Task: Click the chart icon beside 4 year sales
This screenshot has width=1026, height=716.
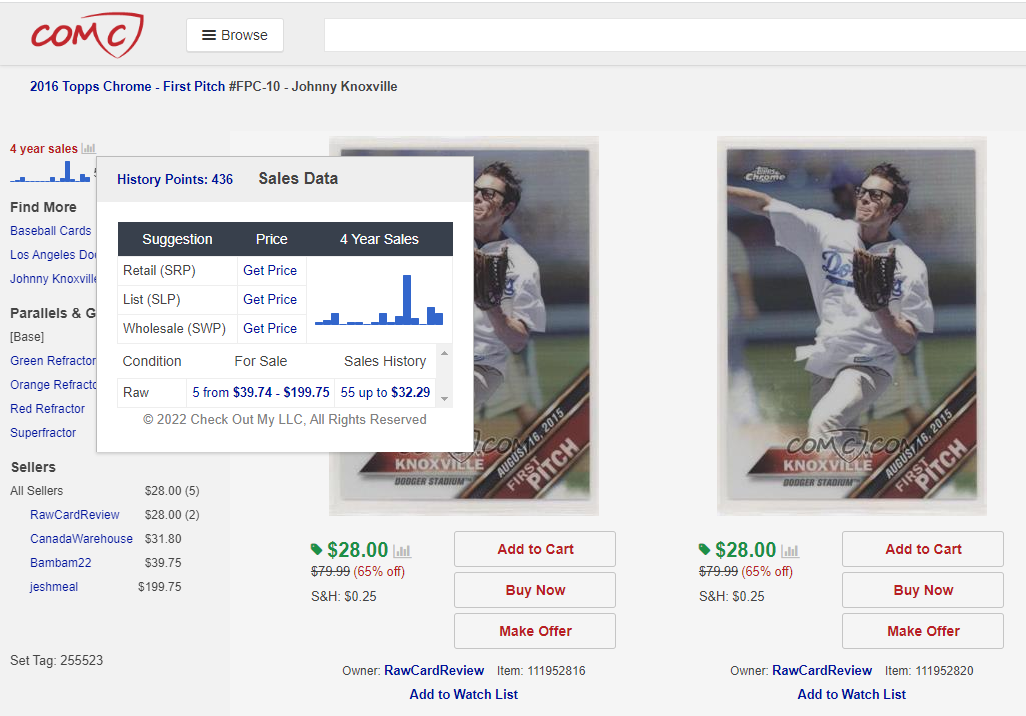Action: (88, 149)
